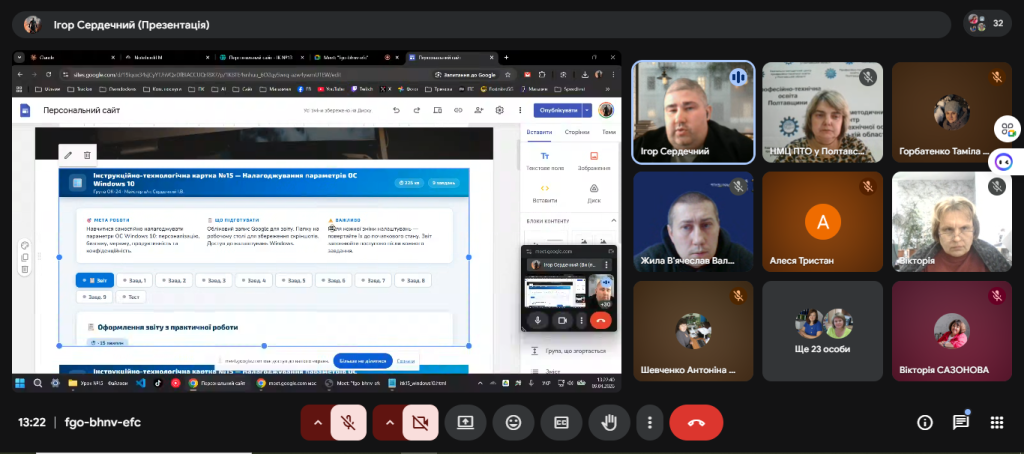This screenshot has height=454, width=1024.
Task: Click the present screen icon
Action: (x=465, y=422)
